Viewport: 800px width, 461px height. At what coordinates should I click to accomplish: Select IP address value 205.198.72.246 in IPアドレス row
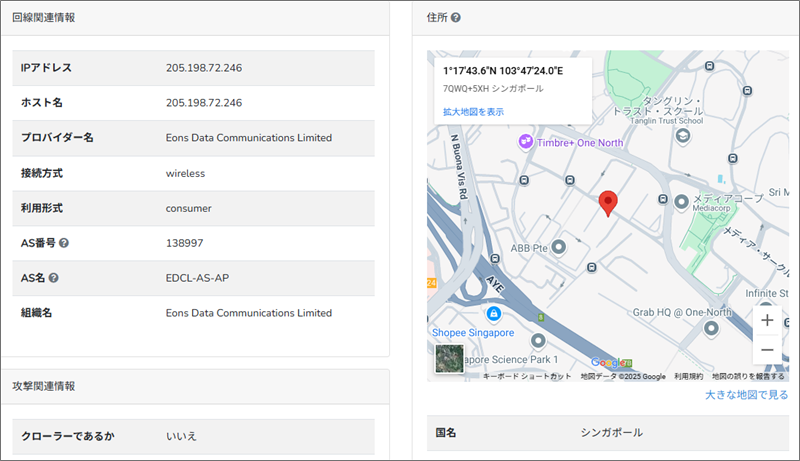coord(204,68)
